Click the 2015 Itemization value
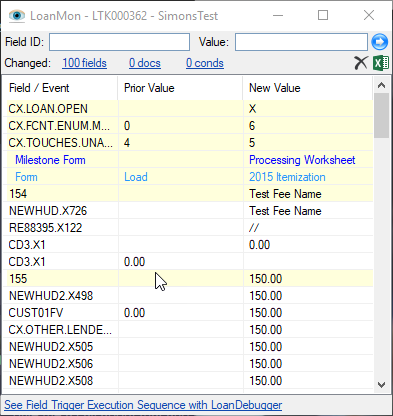 (x=287, y=177)
